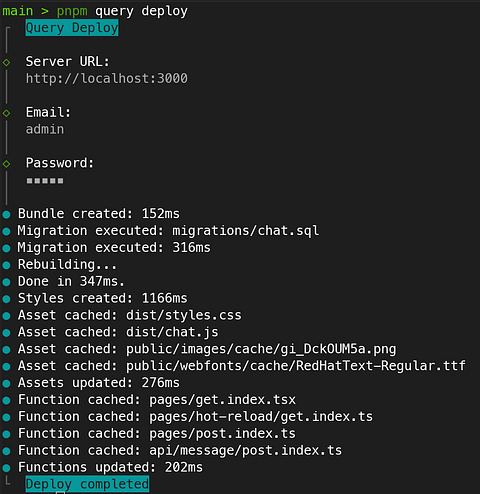Viewport: 480px width, 494px height.
Task: Click the migrations/chat.sql path
Action: click(245, 231)
